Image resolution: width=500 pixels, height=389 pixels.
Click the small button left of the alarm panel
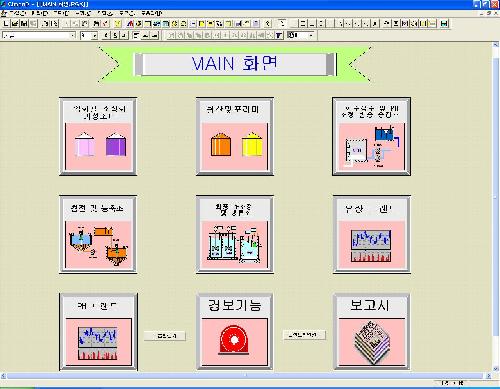click(165, 336)
